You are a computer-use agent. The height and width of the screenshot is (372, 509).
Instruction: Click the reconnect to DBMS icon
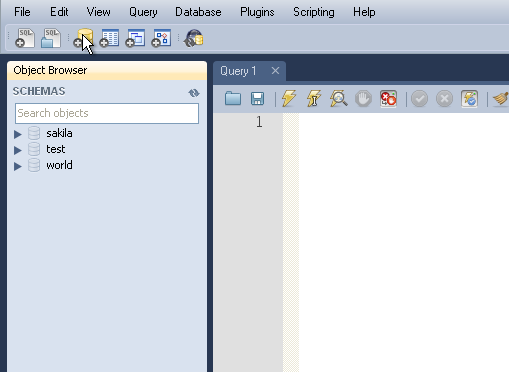pyautogui.click(x=194, y=38)
